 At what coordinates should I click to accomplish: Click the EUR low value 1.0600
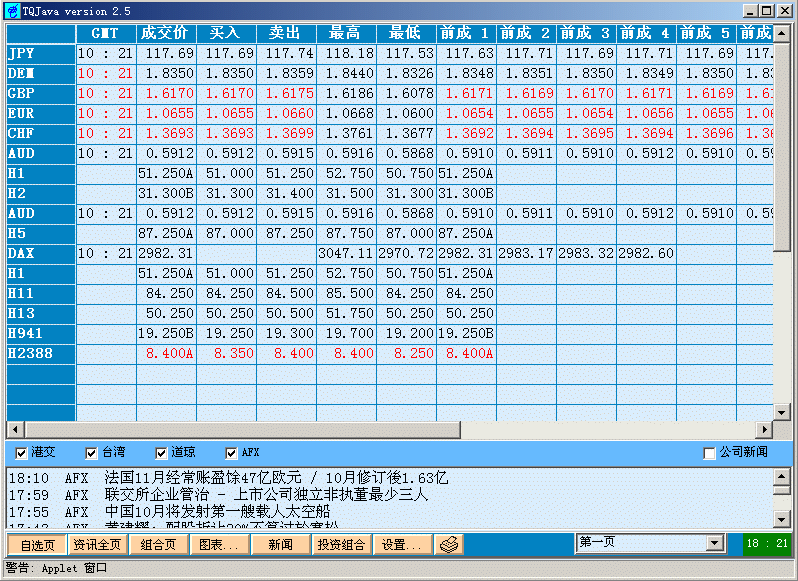[x=406, y=113]
